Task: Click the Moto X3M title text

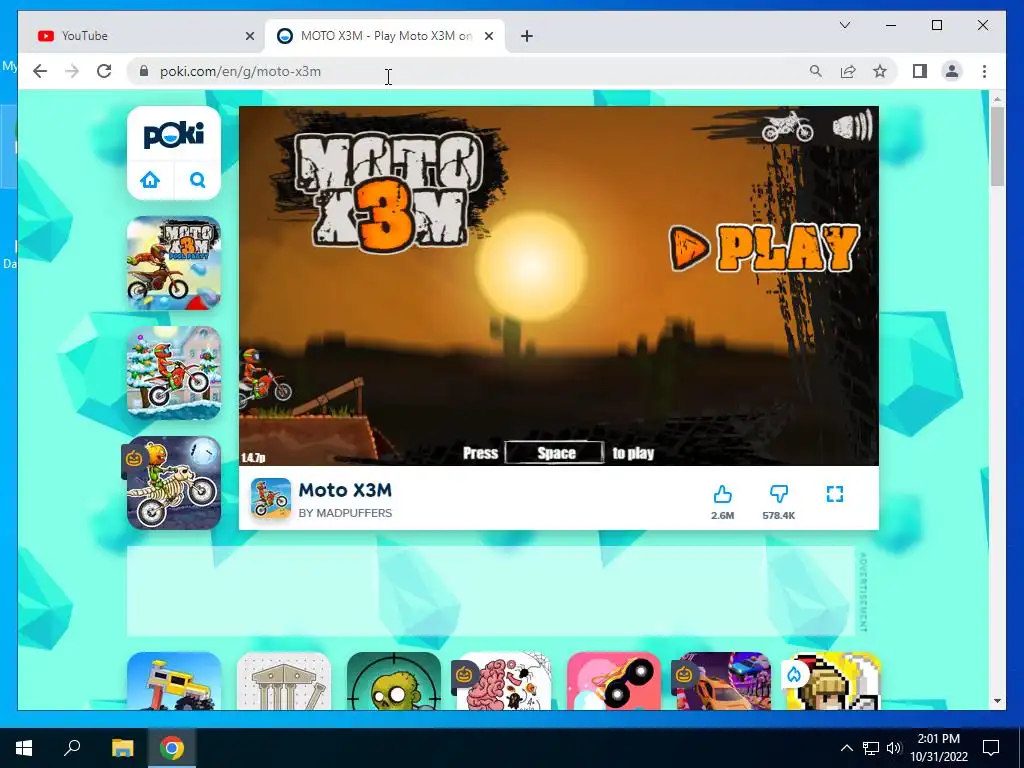Action: [345, 490]
